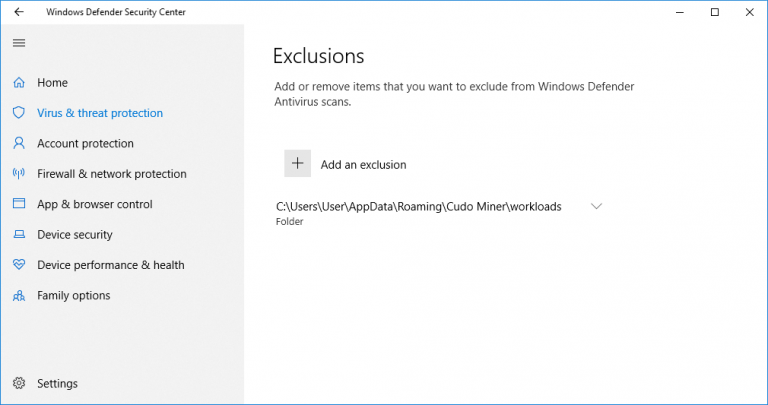The width and height of the screenshot is (768, 405).
Task: Click the back arrow in the title bar
Action: [19, 12]
